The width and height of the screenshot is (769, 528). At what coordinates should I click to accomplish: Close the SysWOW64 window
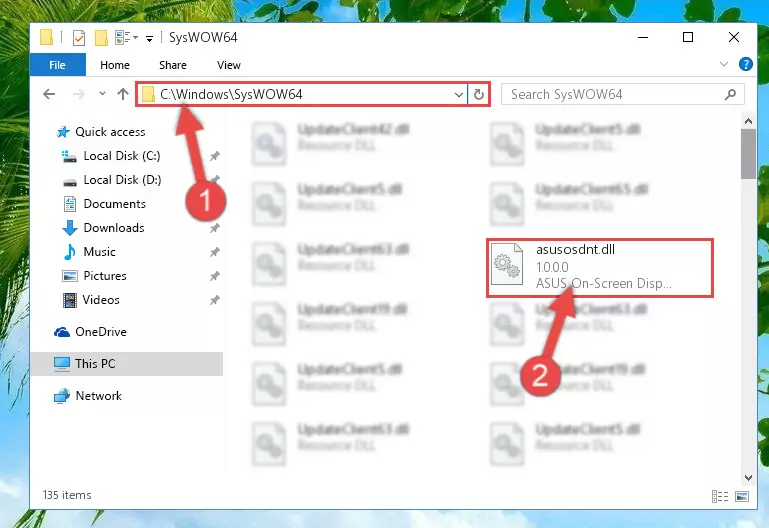point(734,37)
